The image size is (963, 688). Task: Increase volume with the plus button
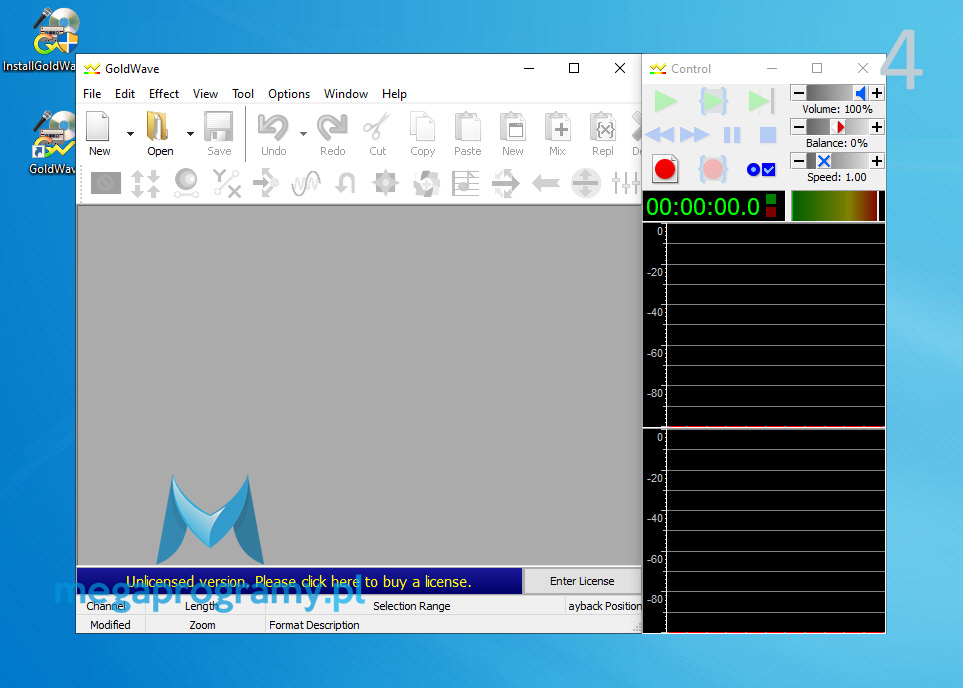(877, 93)
